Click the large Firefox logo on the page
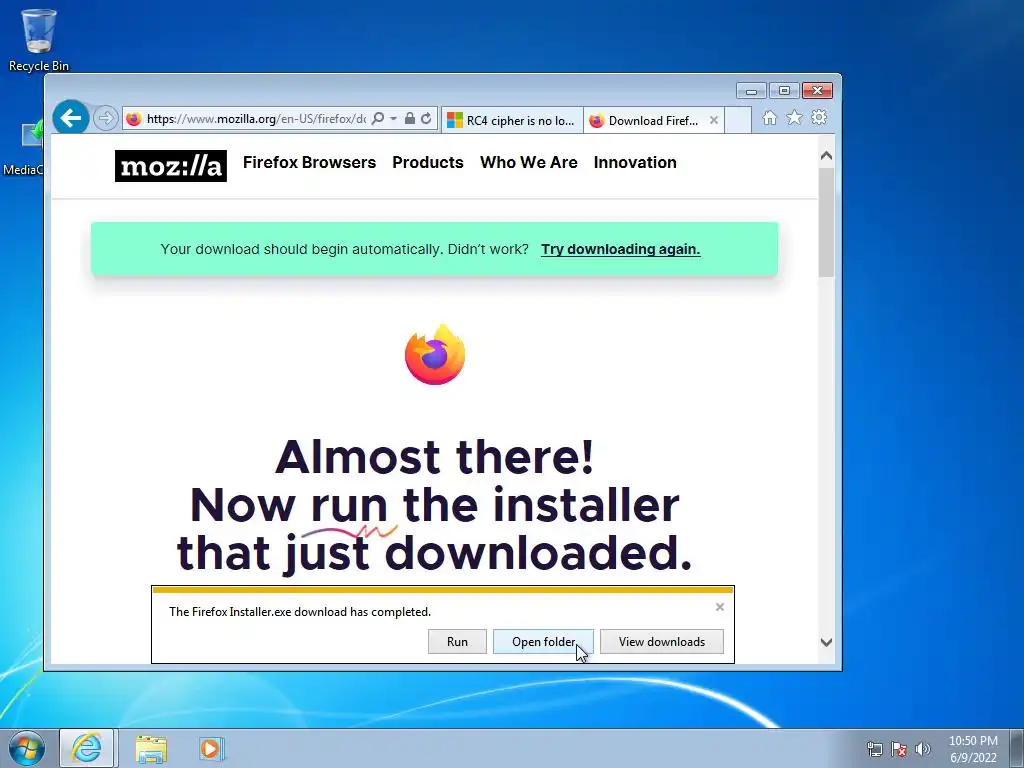This screenshot has height=768, width=1024. pos(435,355)
